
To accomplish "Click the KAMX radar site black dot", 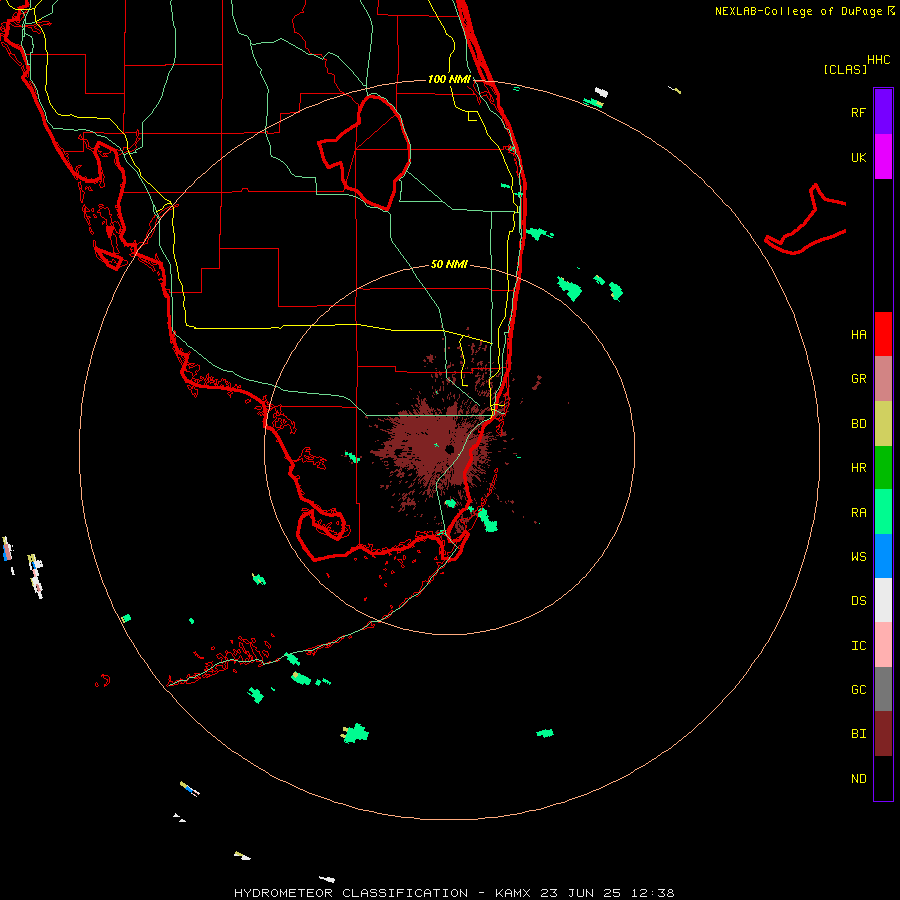I will 449,449.
